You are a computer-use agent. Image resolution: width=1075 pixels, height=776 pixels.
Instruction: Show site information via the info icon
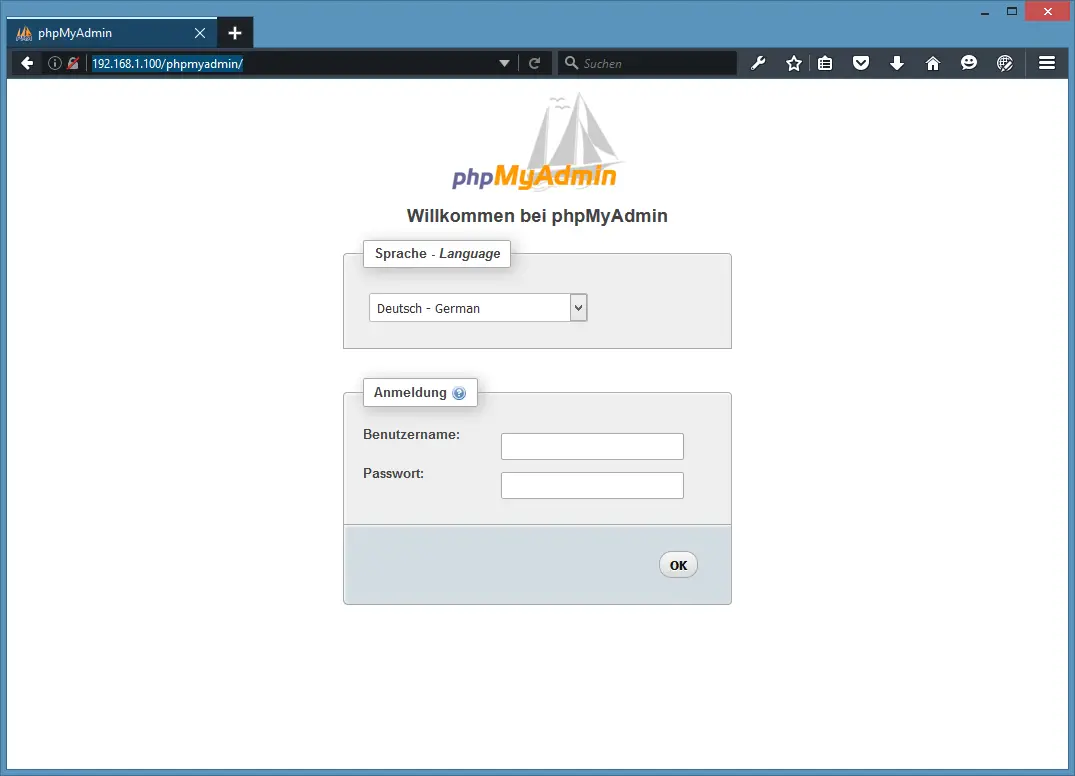click(55, 64)
